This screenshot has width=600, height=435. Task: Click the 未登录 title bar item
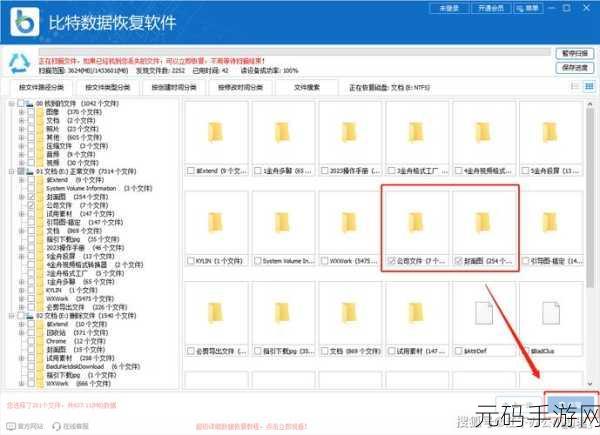point(449,8)
